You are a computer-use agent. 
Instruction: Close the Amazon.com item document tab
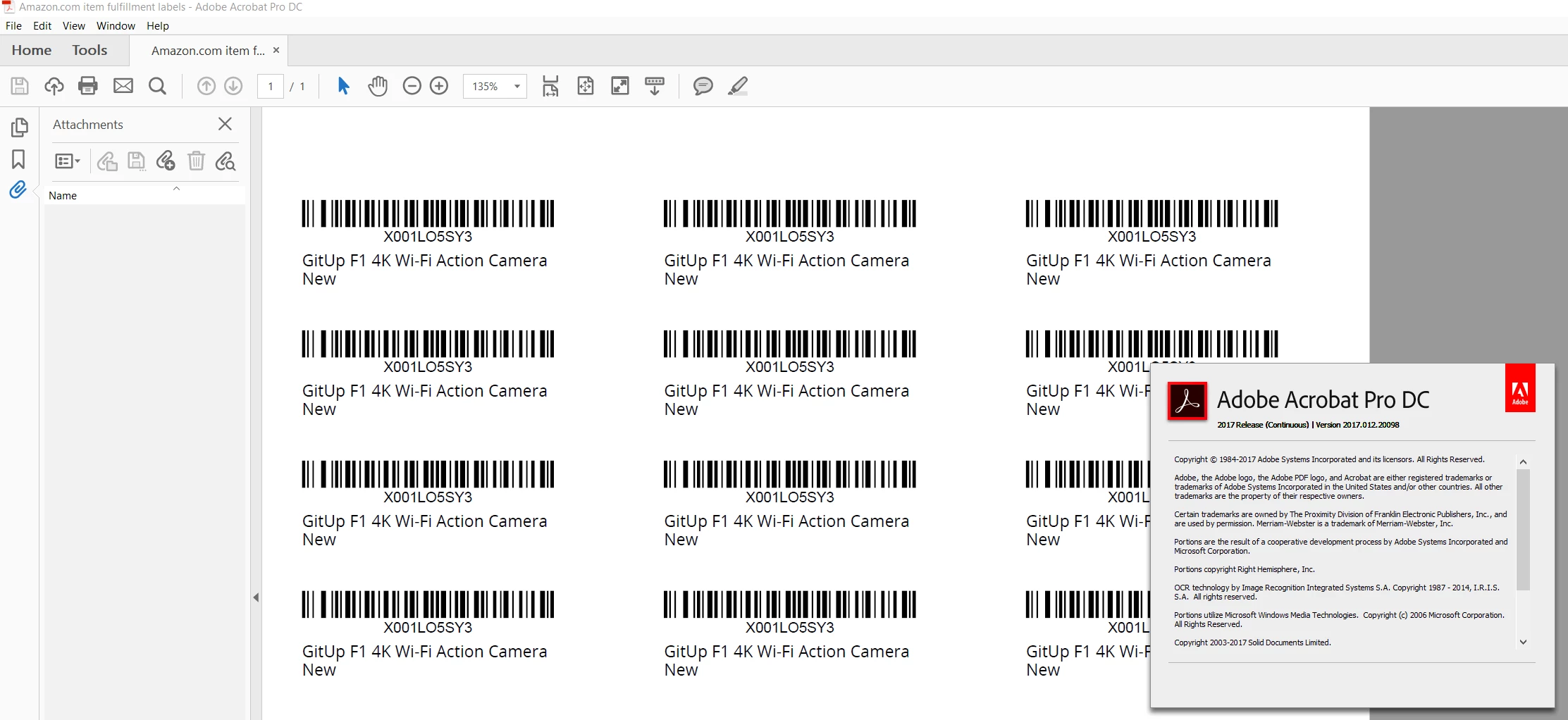[276, 50]
